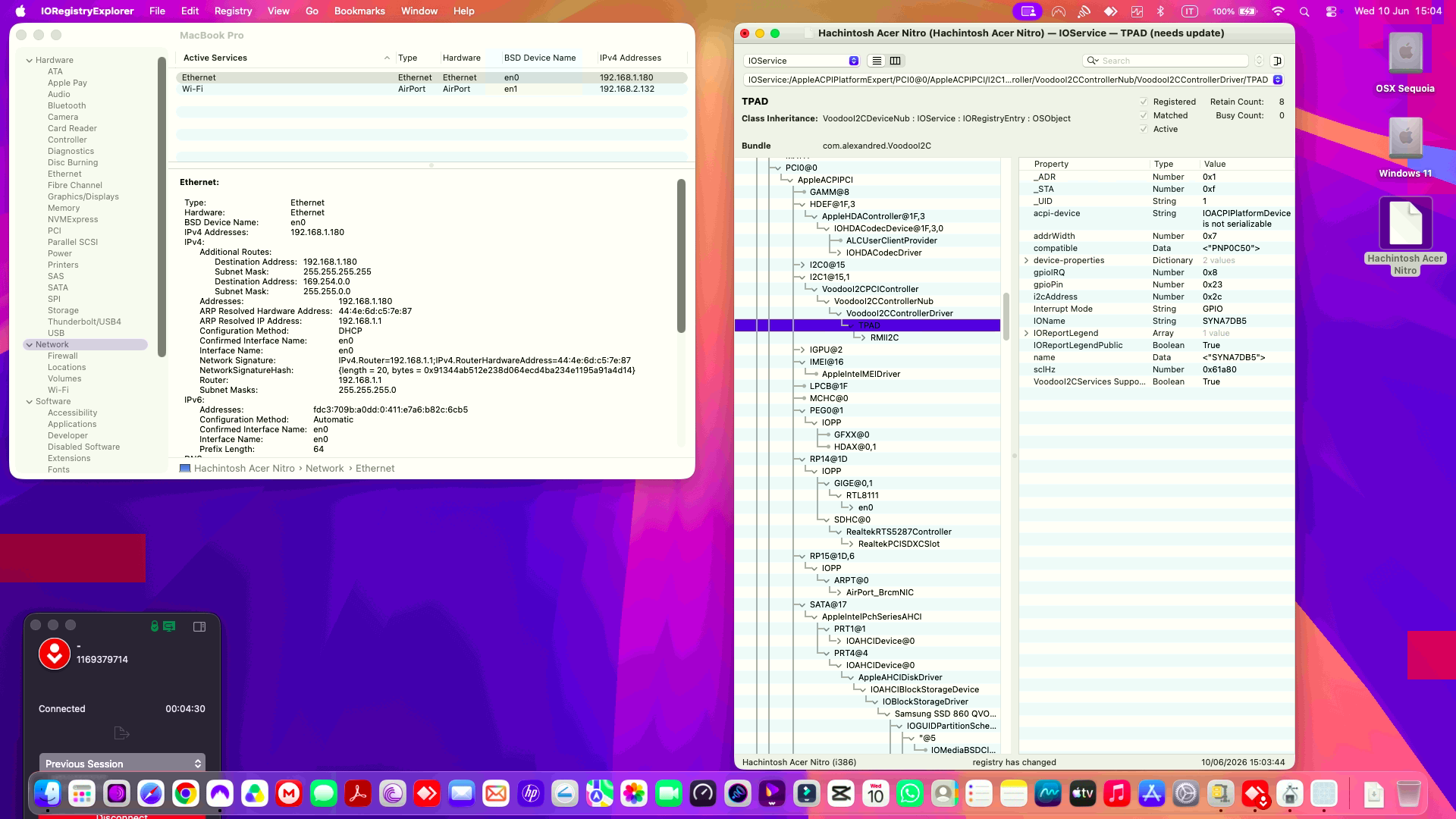This screenshot has height=819, width=1456.
Task: Click the Ethernet details pane scrollbar
Action: pyautogui.click(x=681, y=256)
